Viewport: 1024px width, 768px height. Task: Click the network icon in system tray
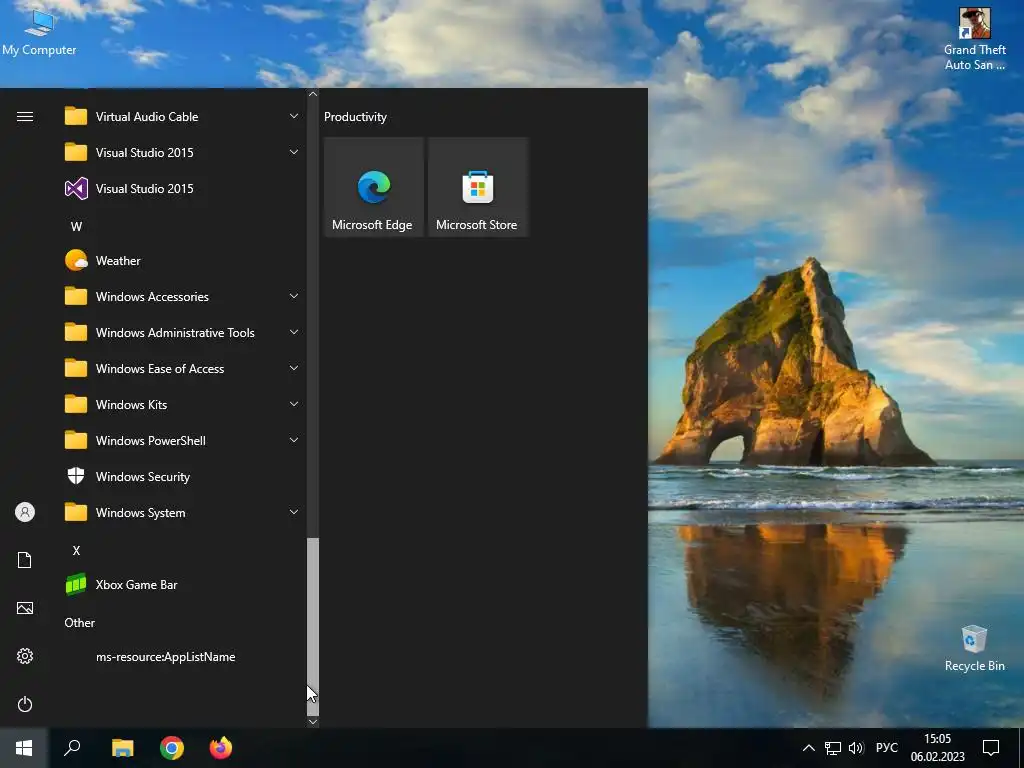tap(833, 748)
